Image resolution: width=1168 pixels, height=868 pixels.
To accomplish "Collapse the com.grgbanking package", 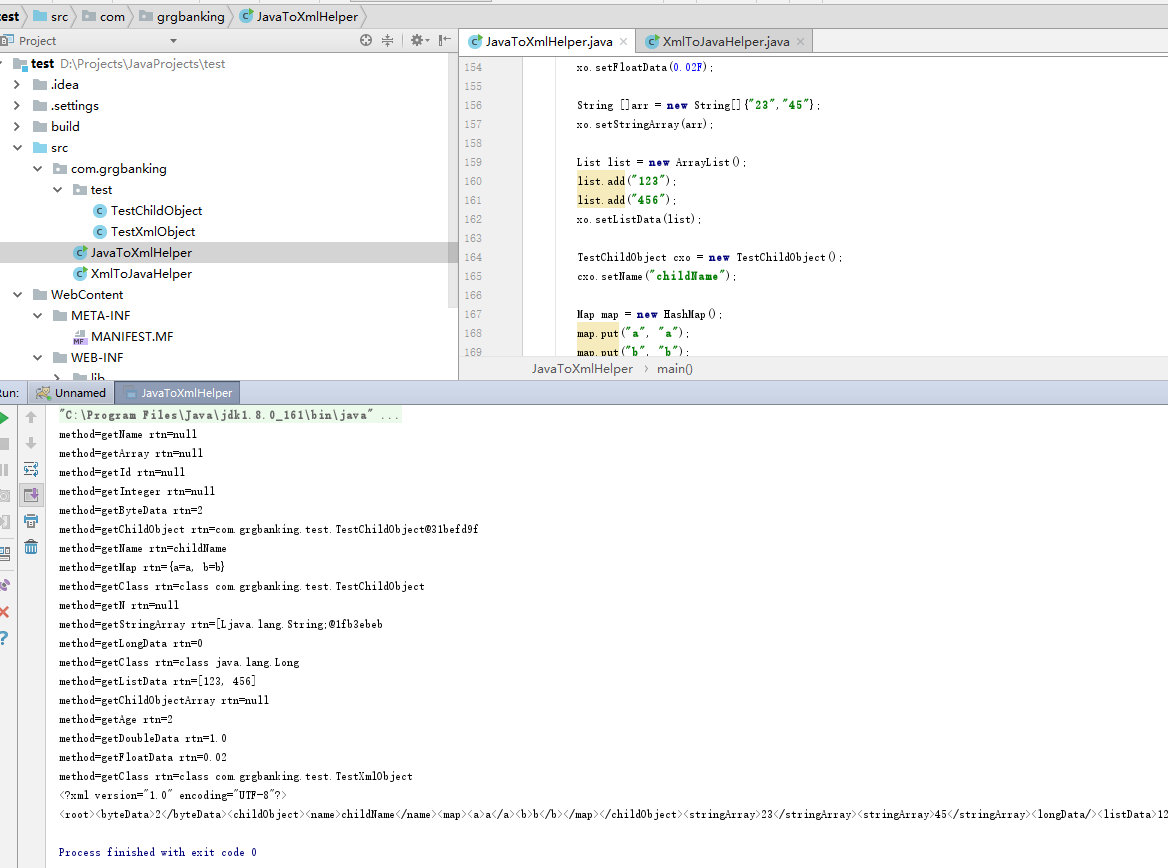I will [x=37, y=168].
